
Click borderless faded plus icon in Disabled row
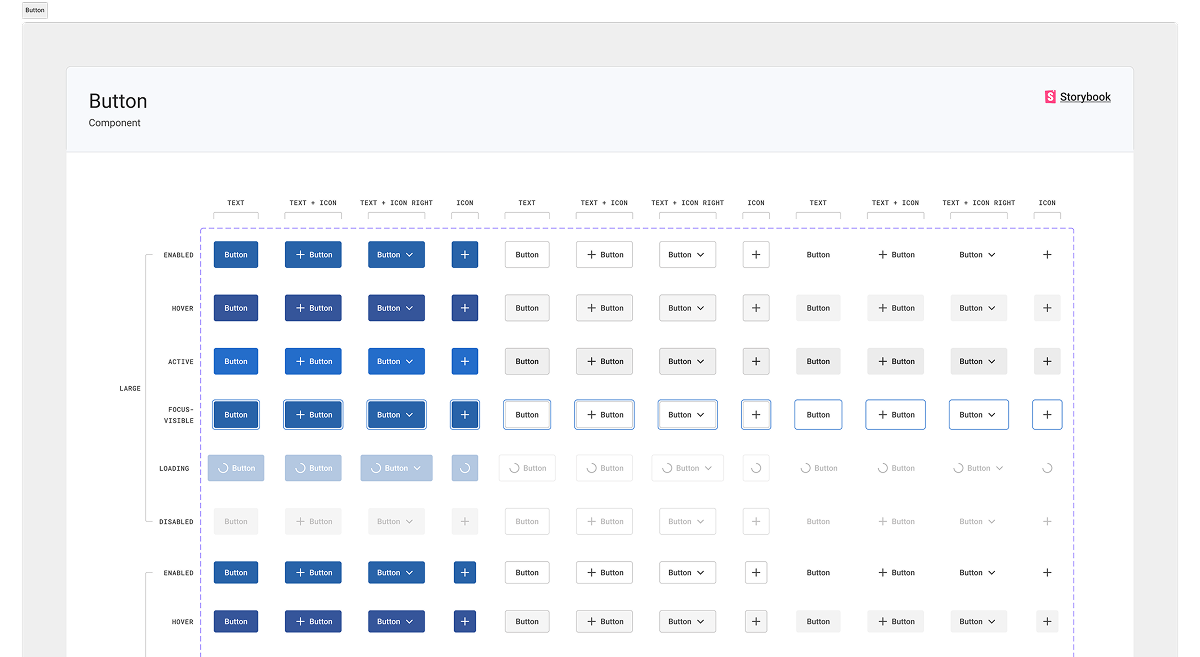click(x=1047, y=521)
